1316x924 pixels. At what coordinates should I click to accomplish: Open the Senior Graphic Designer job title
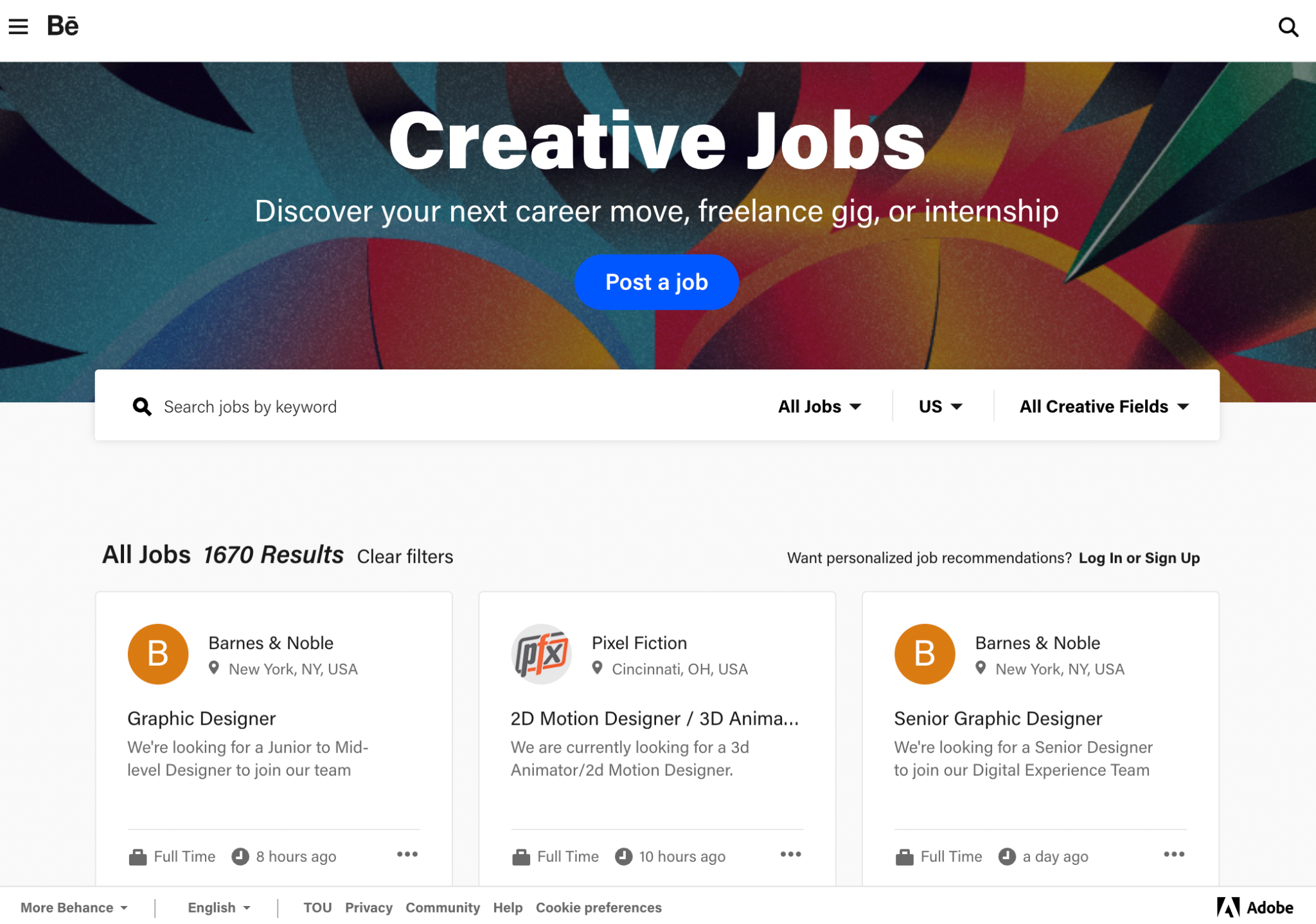coord(997,718)
